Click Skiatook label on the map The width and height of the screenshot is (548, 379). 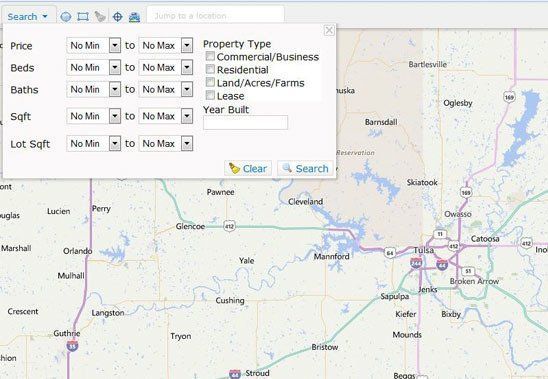click(422, 183)
